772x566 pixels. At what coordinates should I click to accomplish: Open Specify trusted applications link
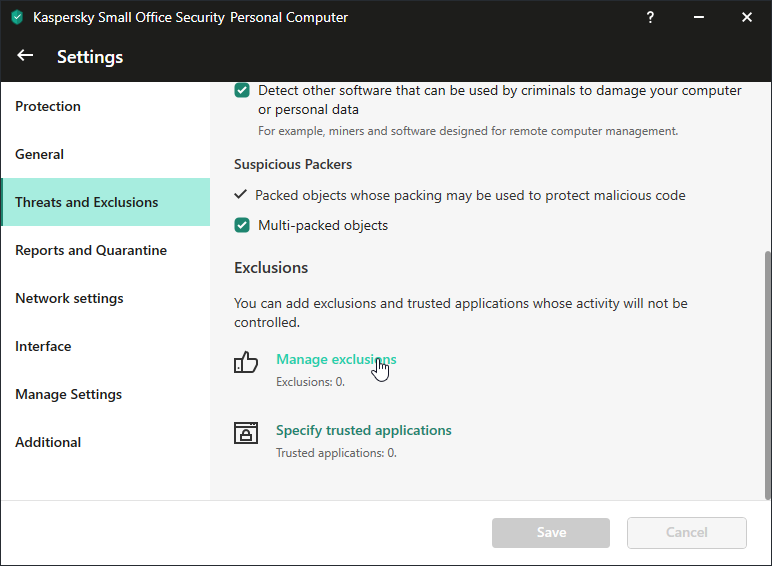[x=363, y=430]
